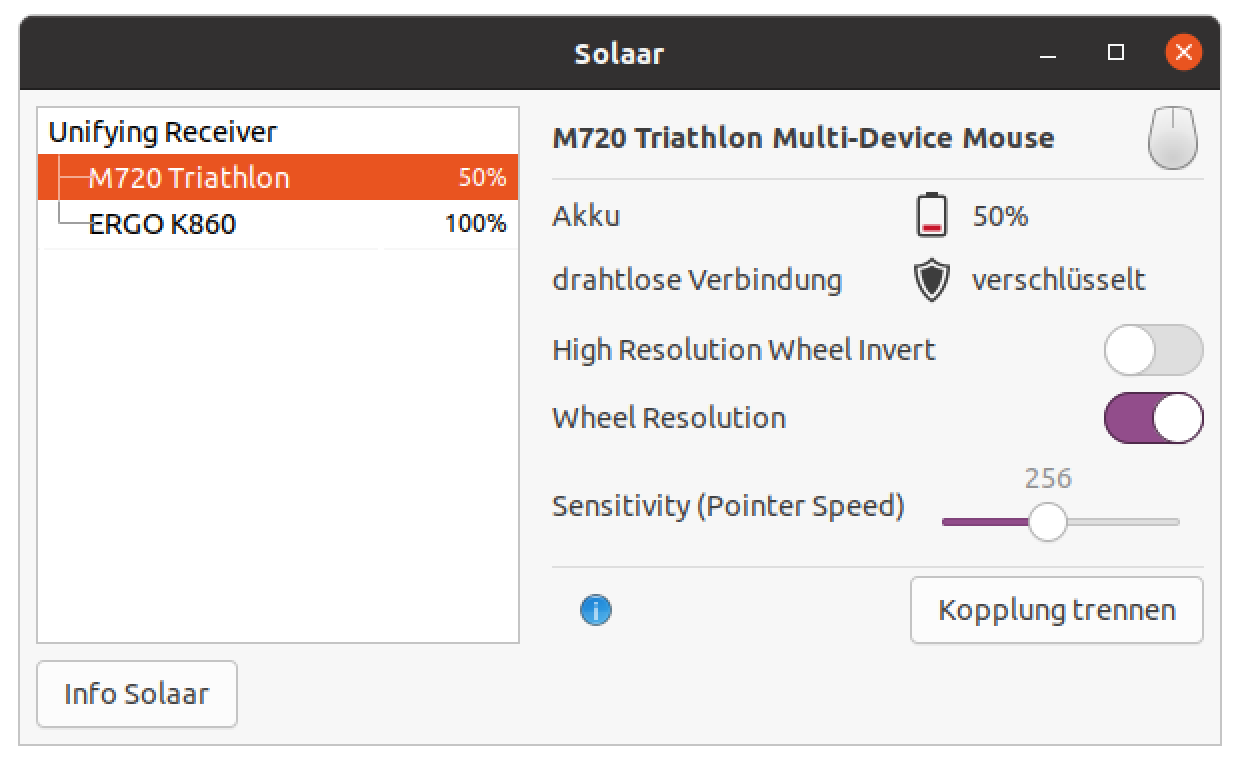Screen dimensions: 1240x764
Task: Close the Solaar window
Action: tap(1183, 53)
